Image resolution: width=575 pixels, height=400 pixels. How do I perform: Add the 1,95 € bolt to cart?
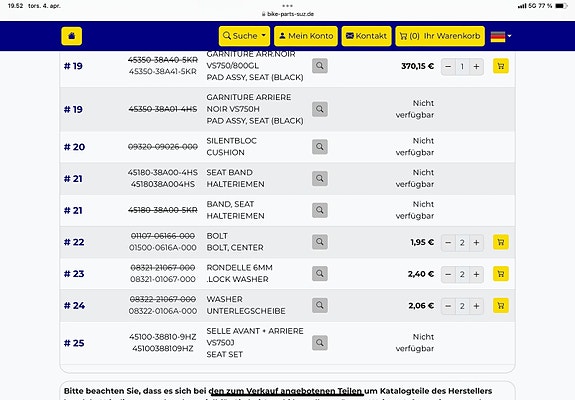pyautogui.click(x=501, y=242)
